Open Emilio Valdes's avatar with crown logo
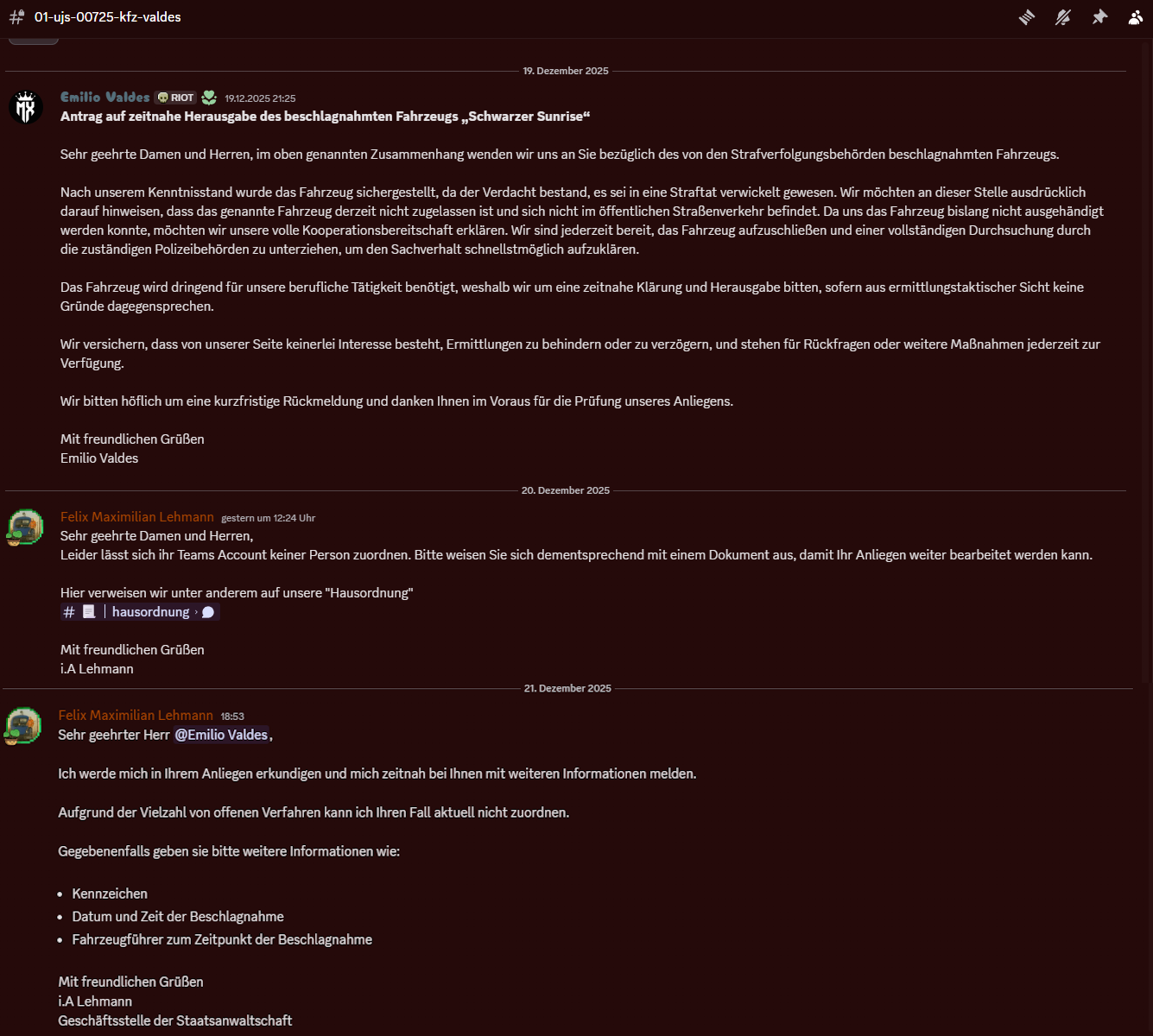The image size is (1153, 1036). [26, 107]
